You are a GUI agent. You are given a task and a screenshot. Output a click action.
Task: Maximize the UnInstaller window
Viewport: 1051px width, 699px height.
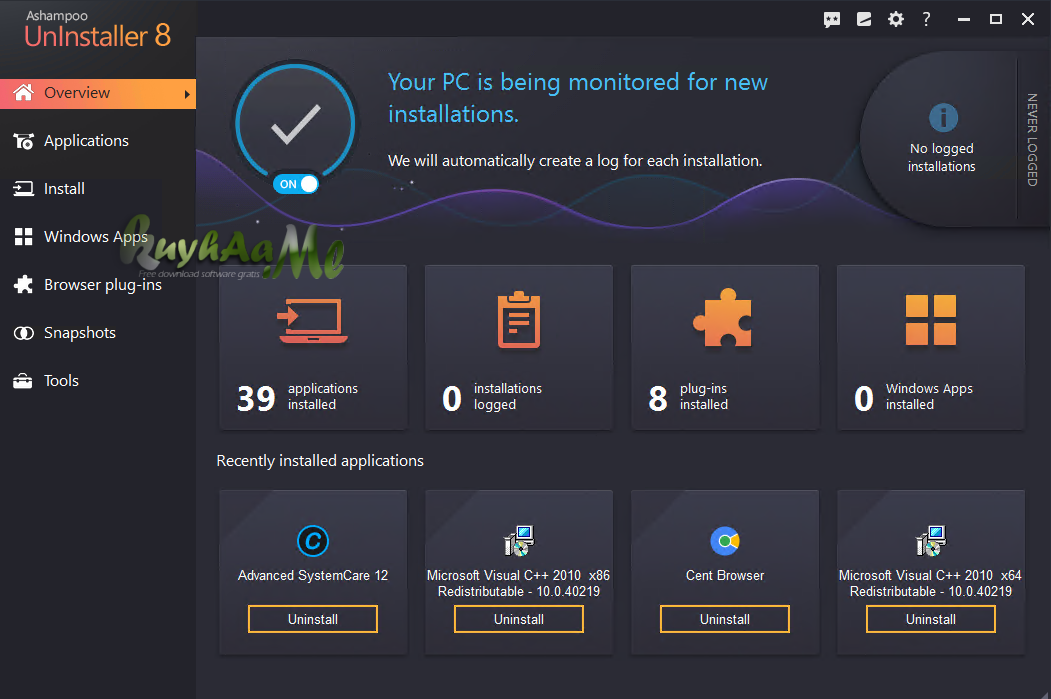tap(996, 19)
